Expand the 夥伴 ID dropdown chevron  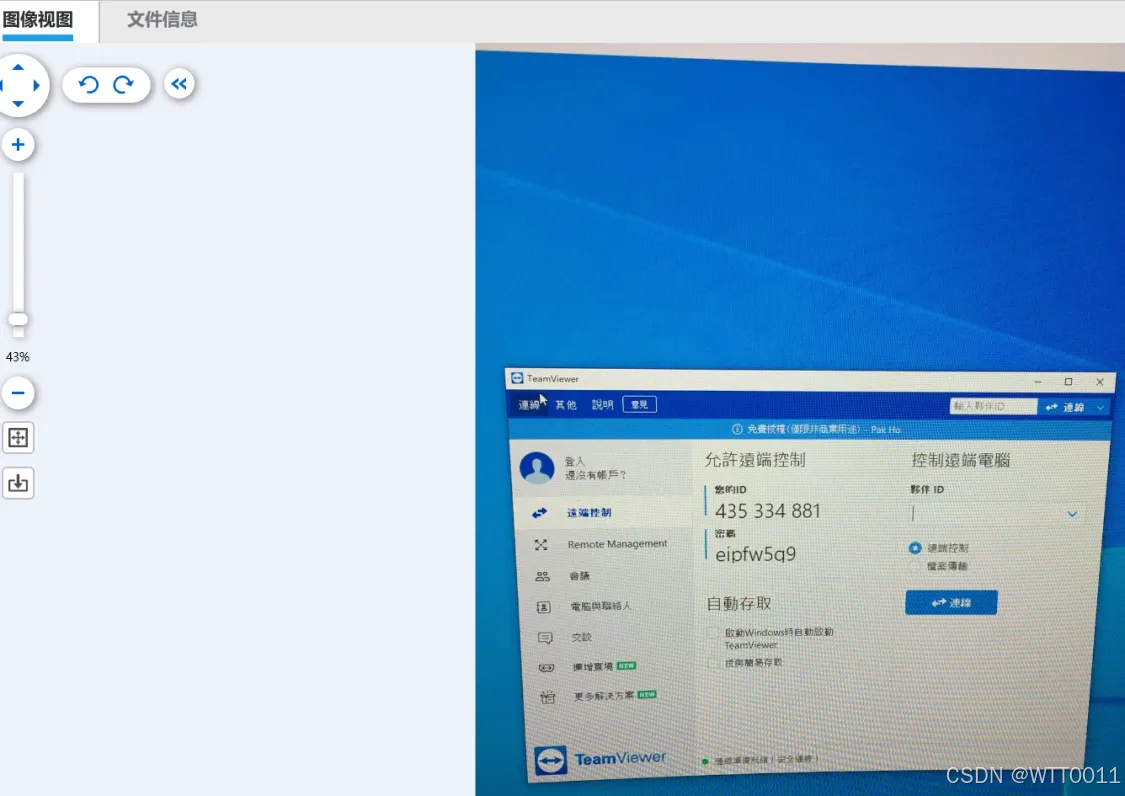click(x=1073, y=514)
